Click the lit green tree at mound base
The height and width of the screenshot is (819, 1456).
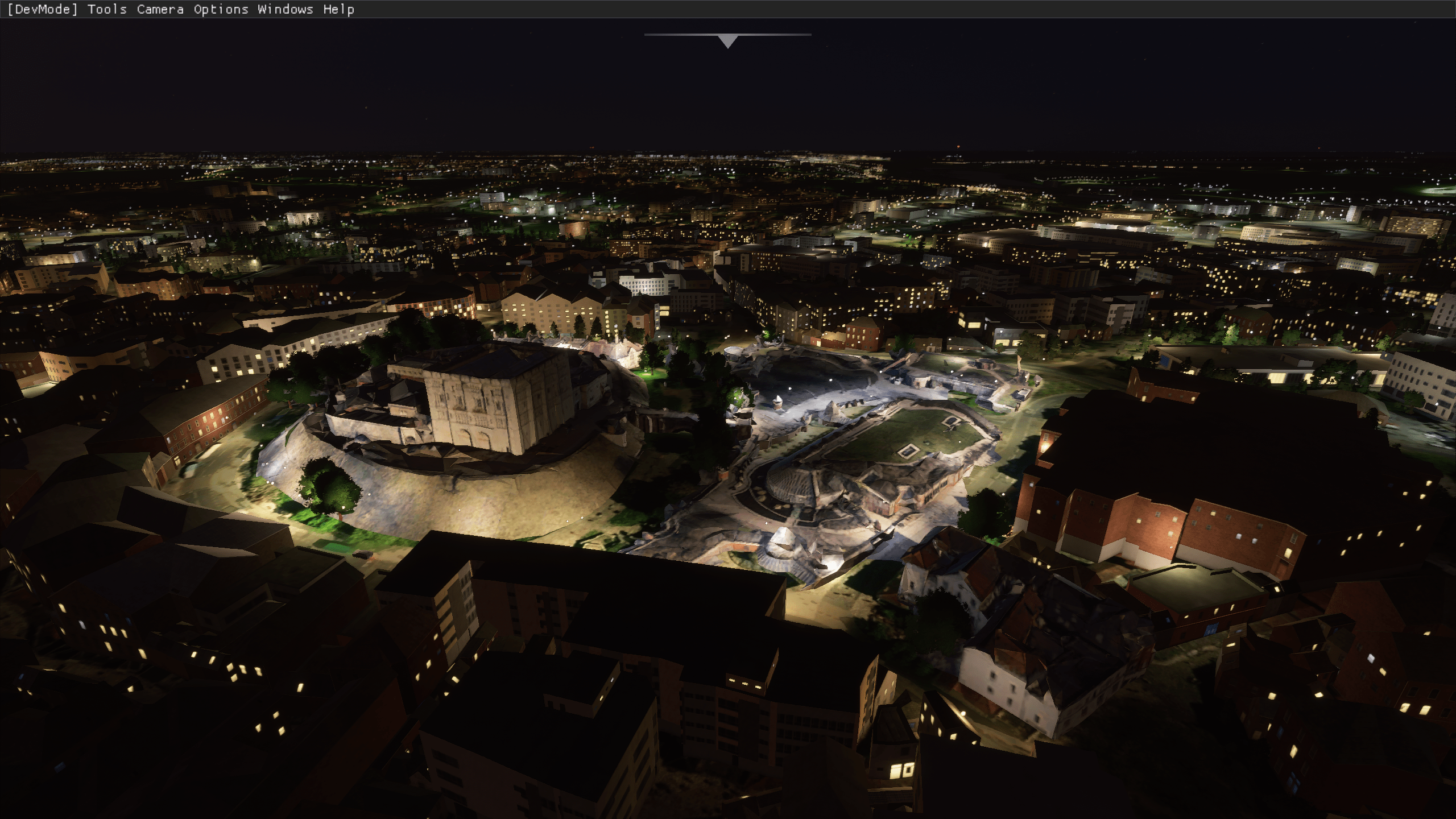click(330, 489)
